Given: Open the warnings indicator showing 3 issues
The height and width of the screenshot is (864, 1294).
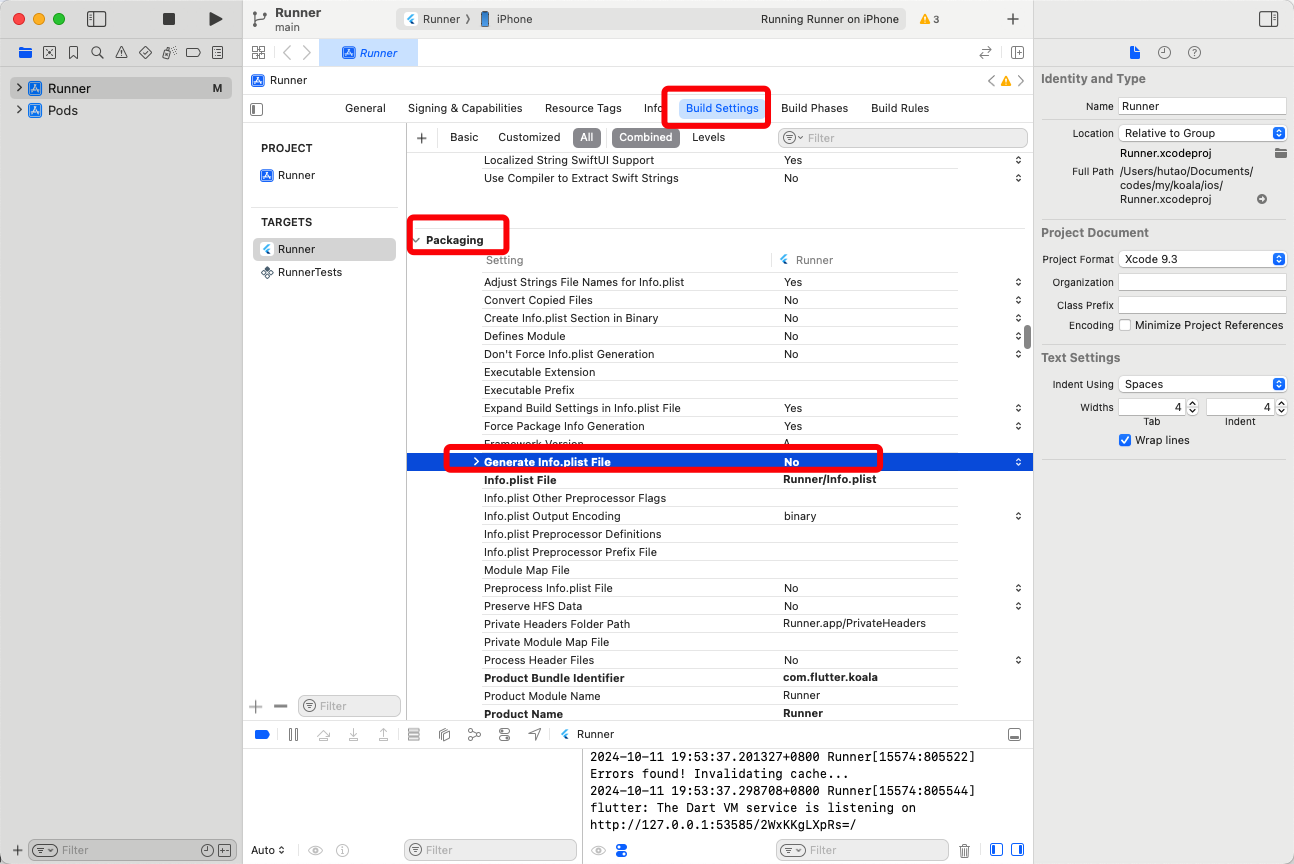Looking at the screenshot, I should coord(929,19).
